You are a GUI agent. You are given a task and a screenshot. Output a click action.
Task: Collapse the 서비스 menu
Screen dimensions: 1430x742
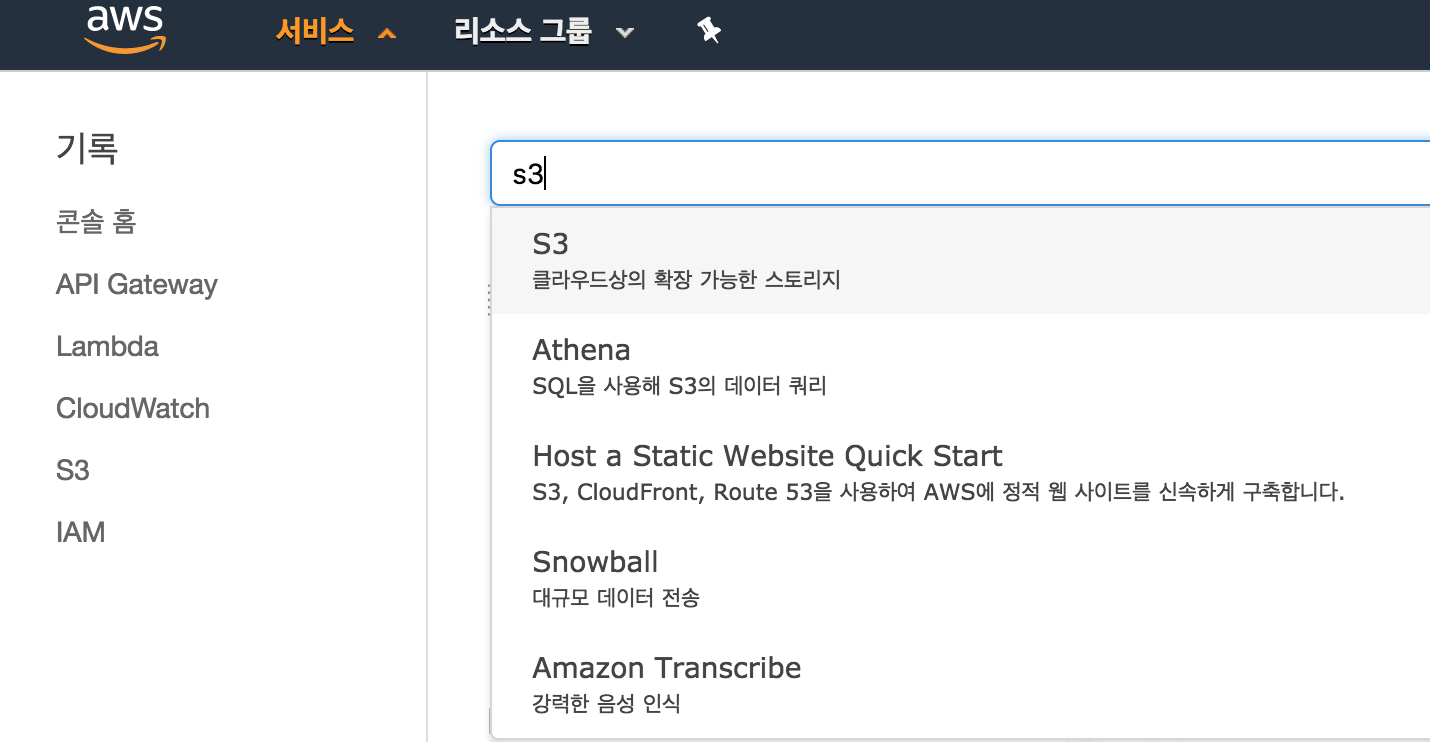tap(336, 31)
